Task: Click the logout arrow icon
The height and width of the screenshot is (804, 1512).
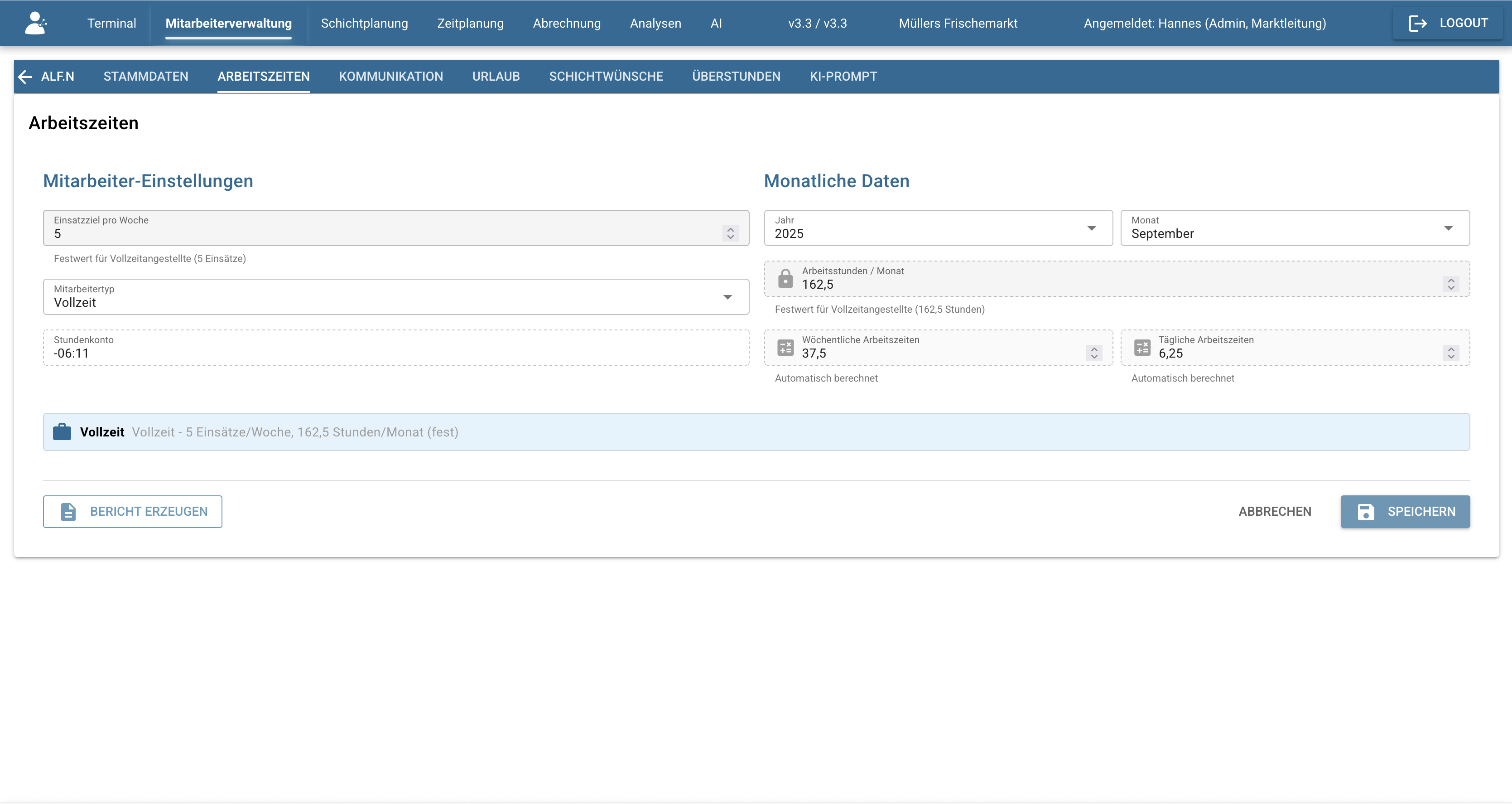Action: [x=1417, y=24]
